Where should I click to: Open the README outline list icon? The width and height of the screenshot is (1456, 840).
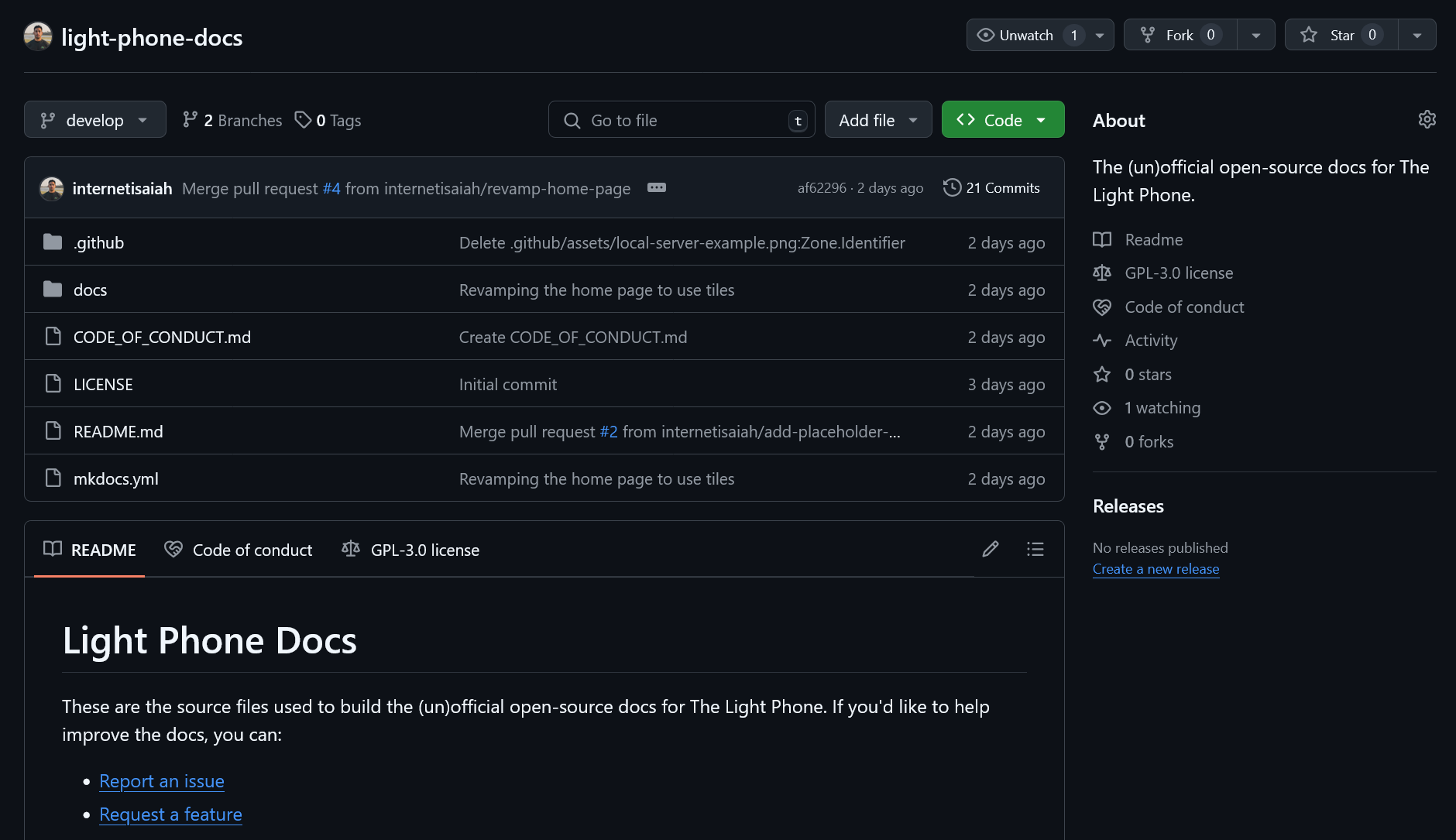[x=1035, y=549]
